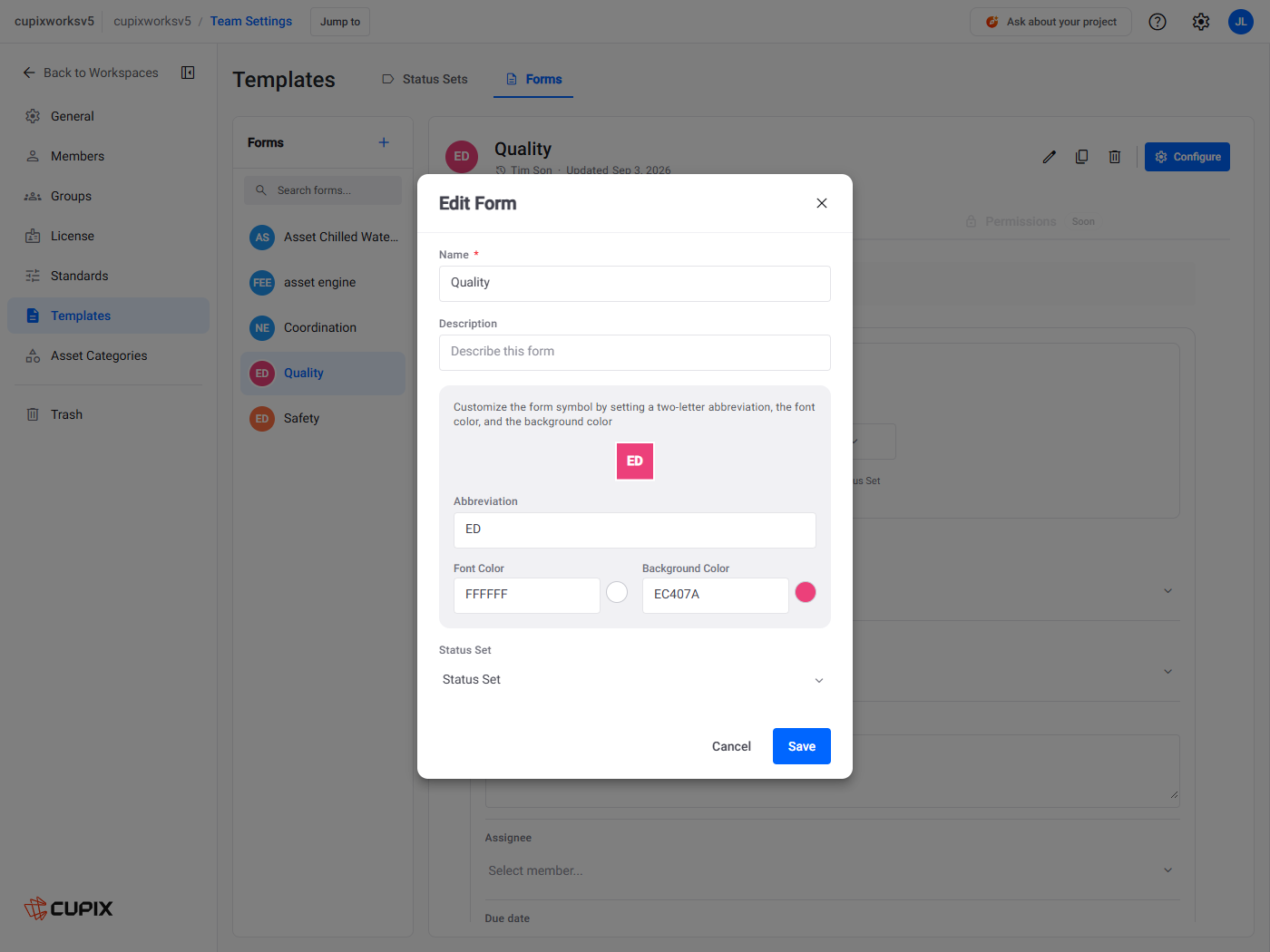Open Groups in sidebar
The width and height of the screenshot is (1270, 952).
[x=109, y=196]
